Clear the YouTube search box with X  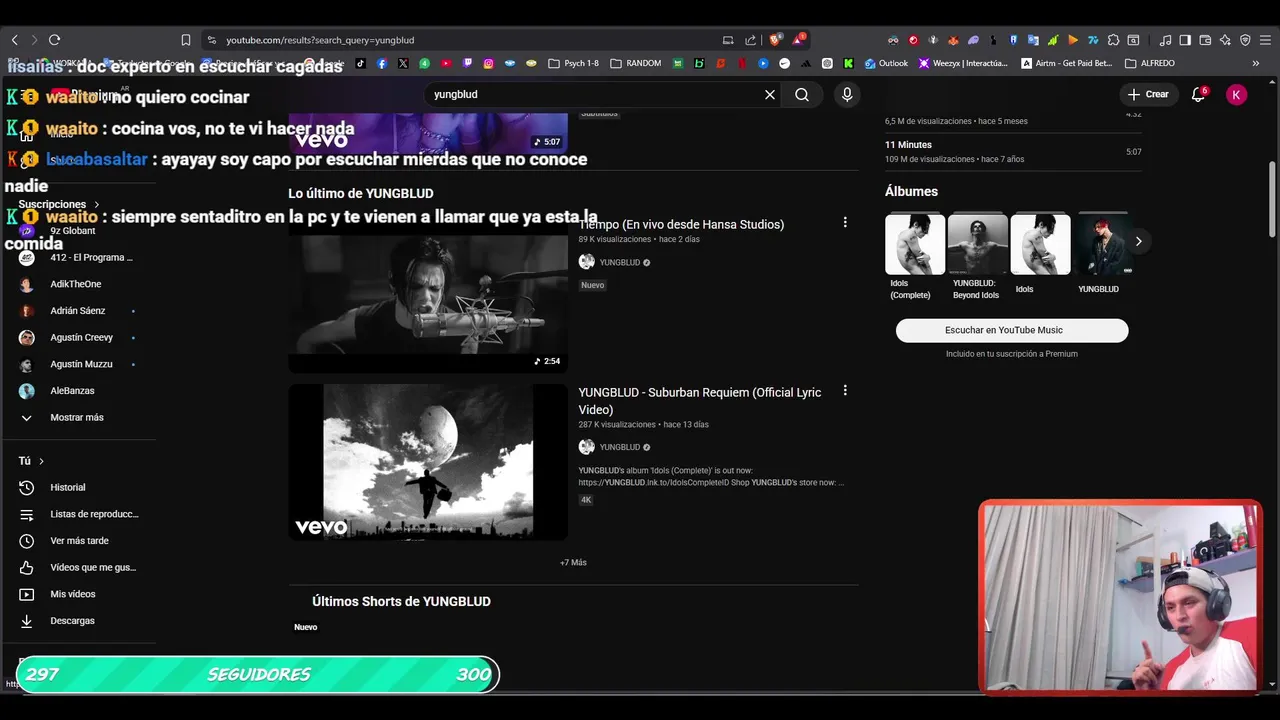770,94
